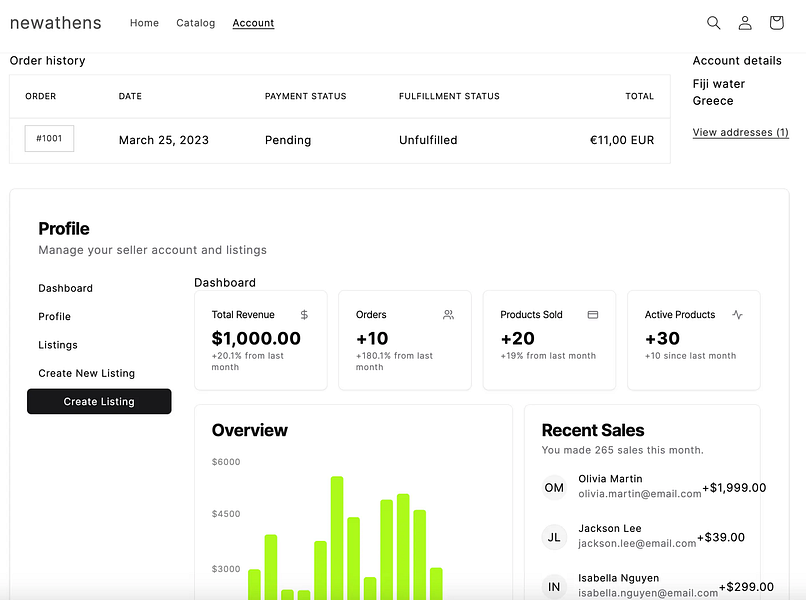Viewport: 806px width, 600px height.
Task: Click the +$1,999.00 sale amount
Action: (x=734, y=487)
